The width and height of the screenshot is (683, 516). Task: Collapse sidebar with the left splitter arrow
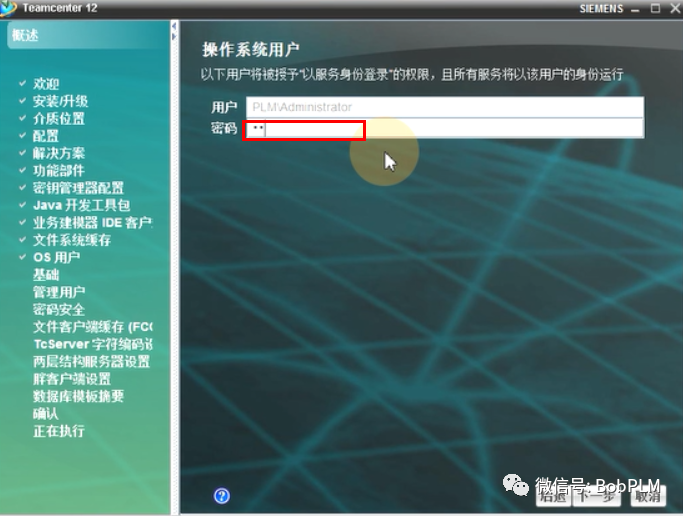174,27
